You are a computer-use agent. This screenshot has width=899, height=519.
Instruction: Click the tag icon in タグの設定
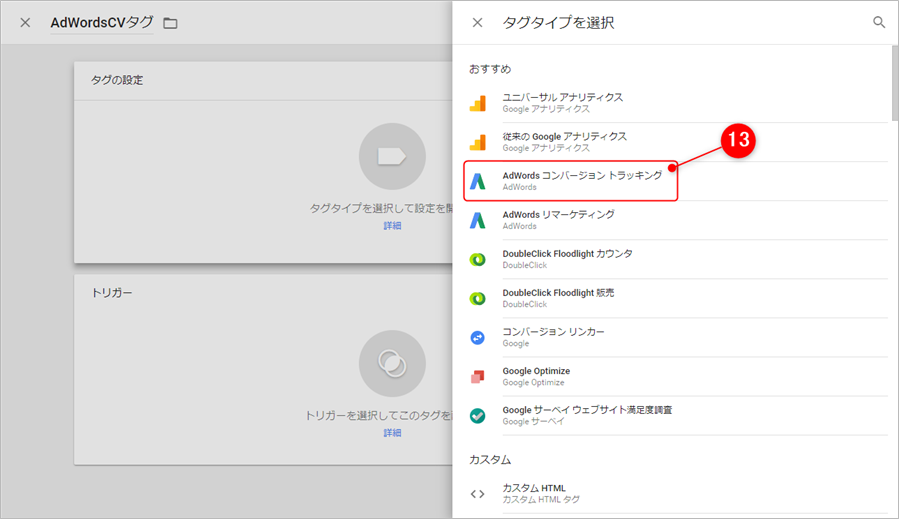click(x=392, y=156)
